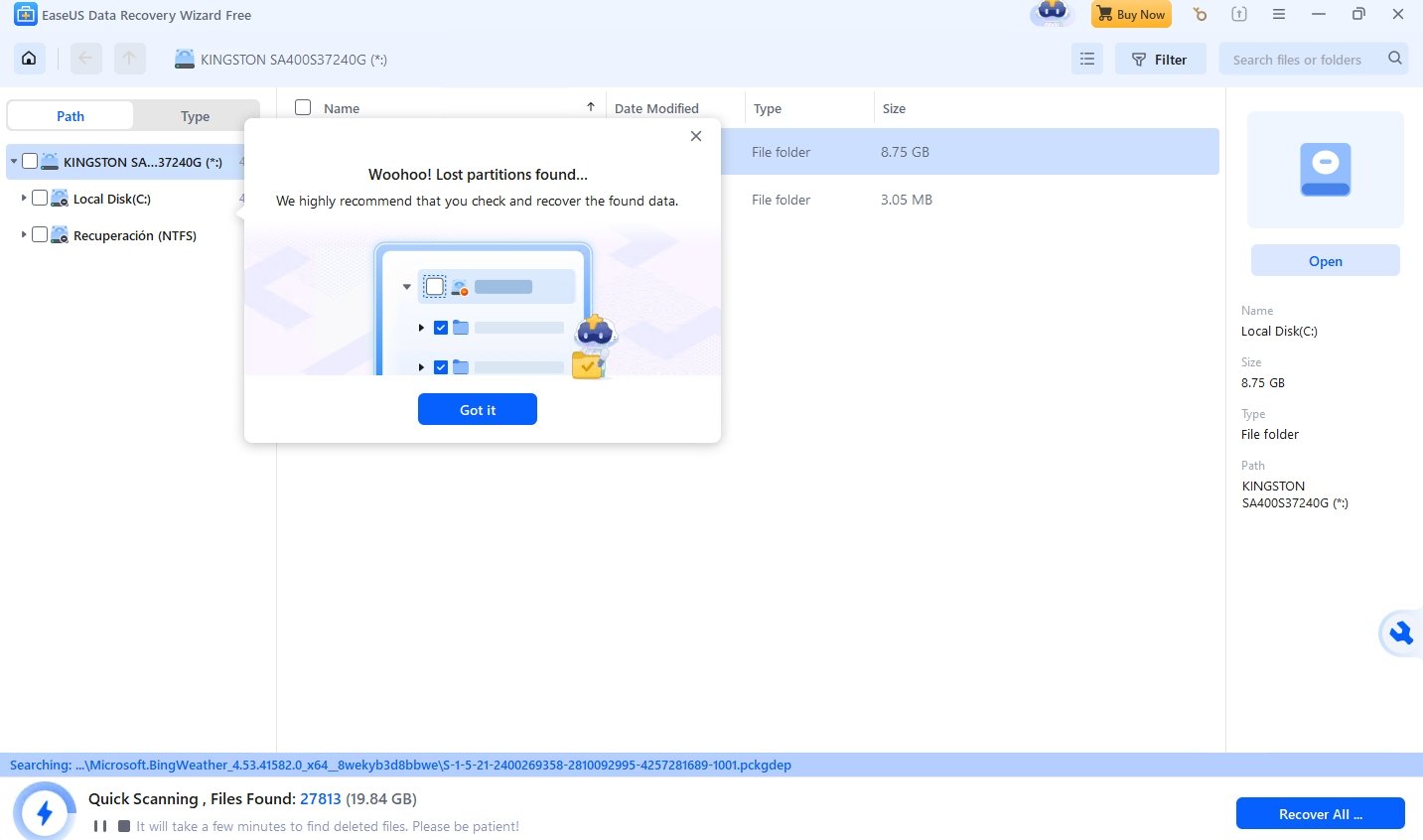Image resolution: width=1423 pixels, height=840 pixels.
Task: Pause the quick scan
Action: tap(100, 826)
